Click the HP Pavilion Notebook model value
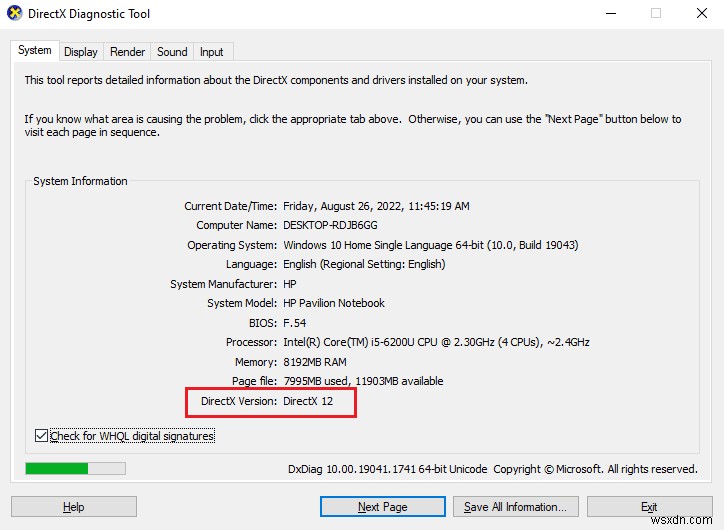This screenshot has height=530, width=724. 334,303
